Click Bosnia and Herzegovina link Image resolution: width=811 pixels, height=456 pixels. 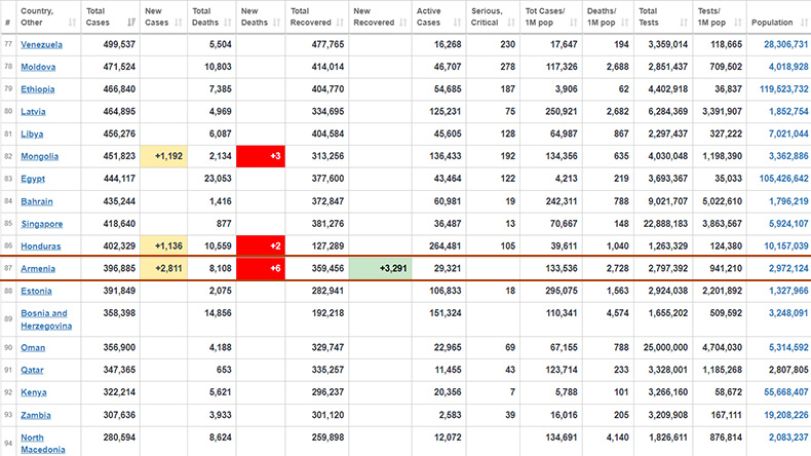46,320
